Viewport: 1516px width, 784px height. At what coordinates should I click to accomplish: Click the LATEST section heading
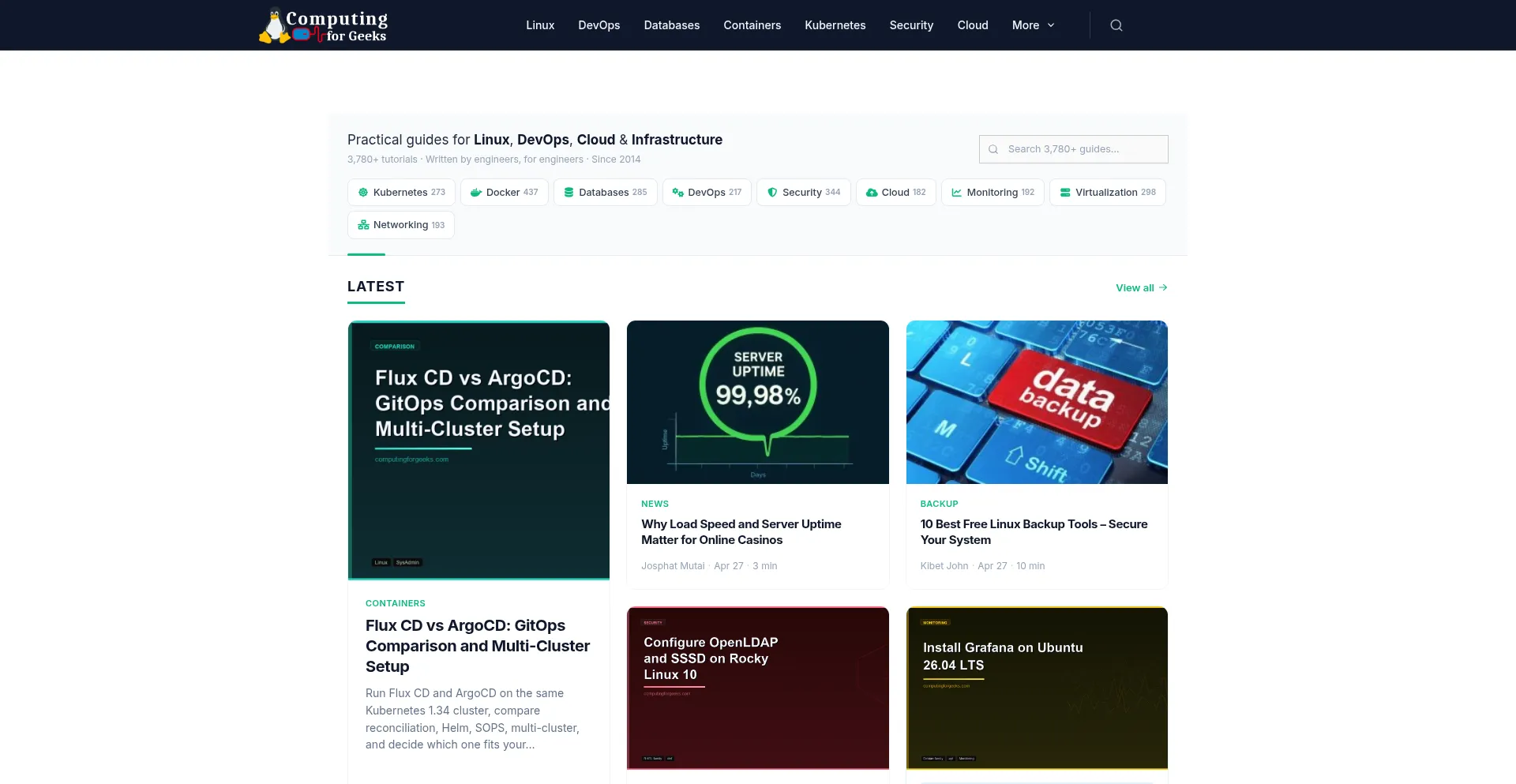coord(376,287)
